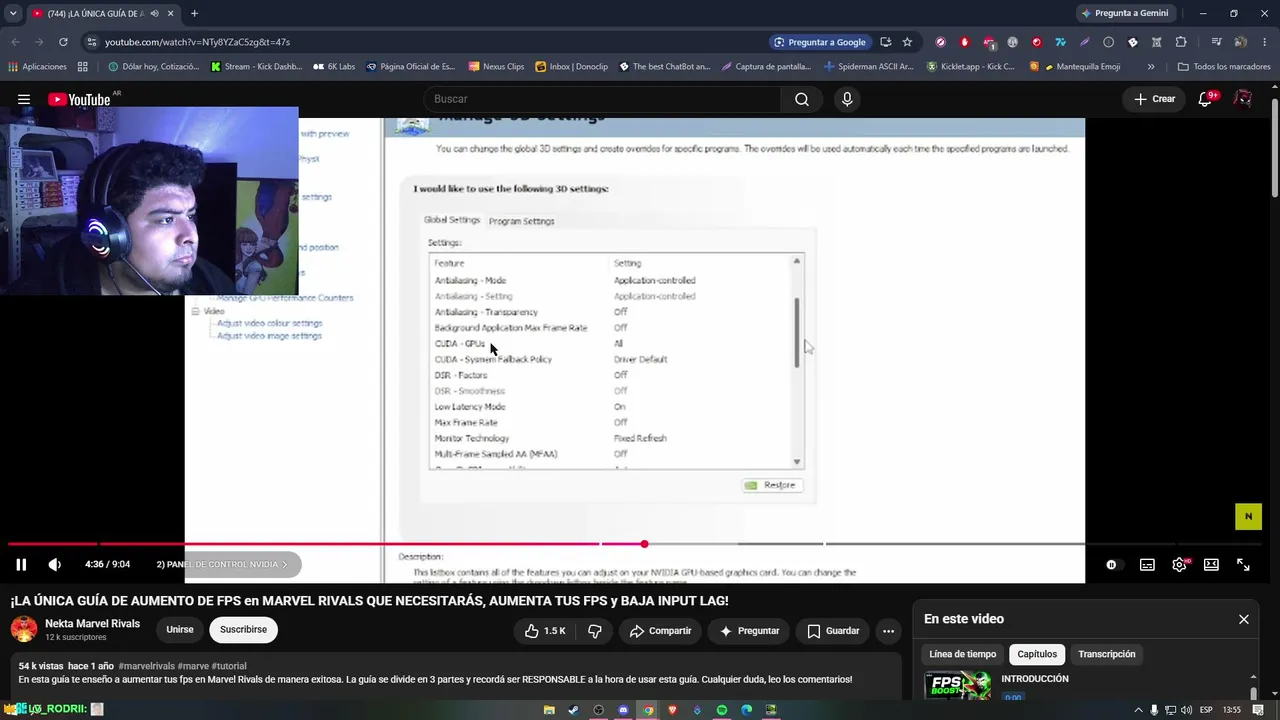Click the N channel watermark on video
Viewport: 1280px width, 720px height.
click(1248, 516)
